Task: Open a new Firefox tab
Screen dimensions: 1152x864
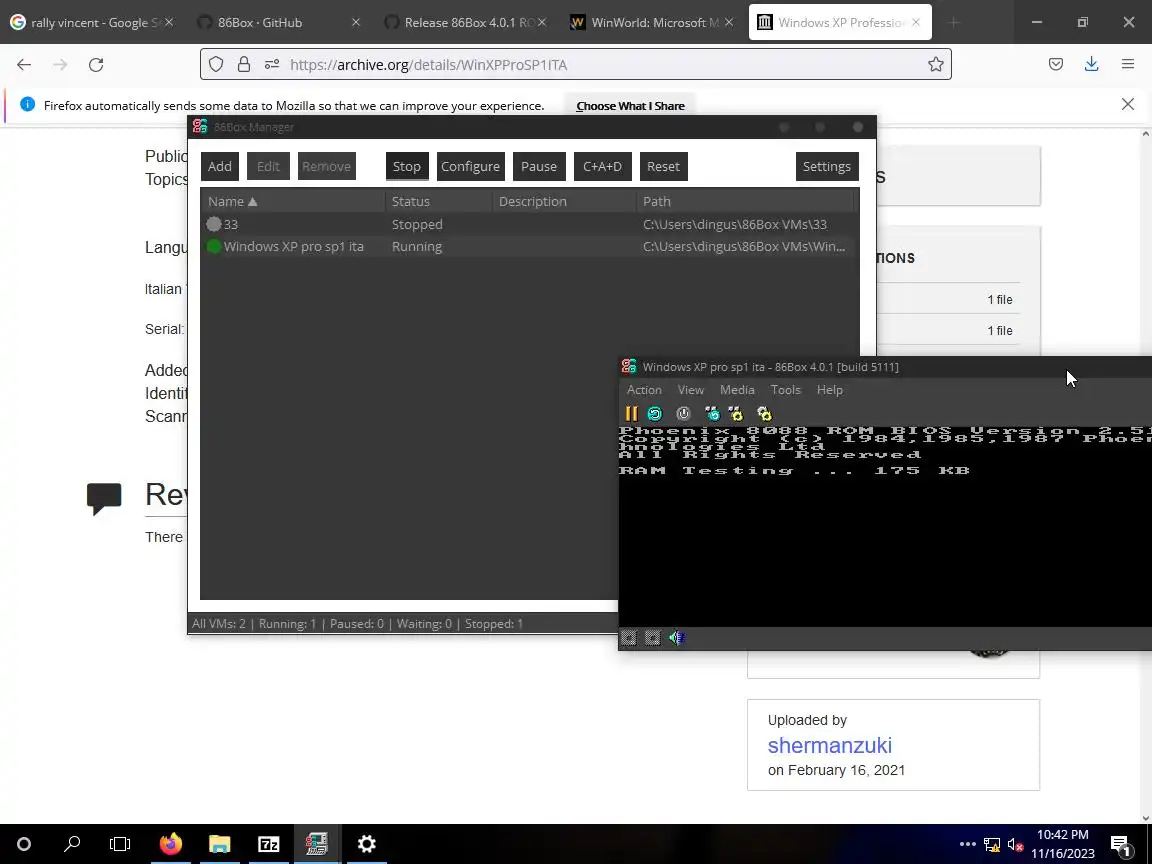Action: pos(954,23)
